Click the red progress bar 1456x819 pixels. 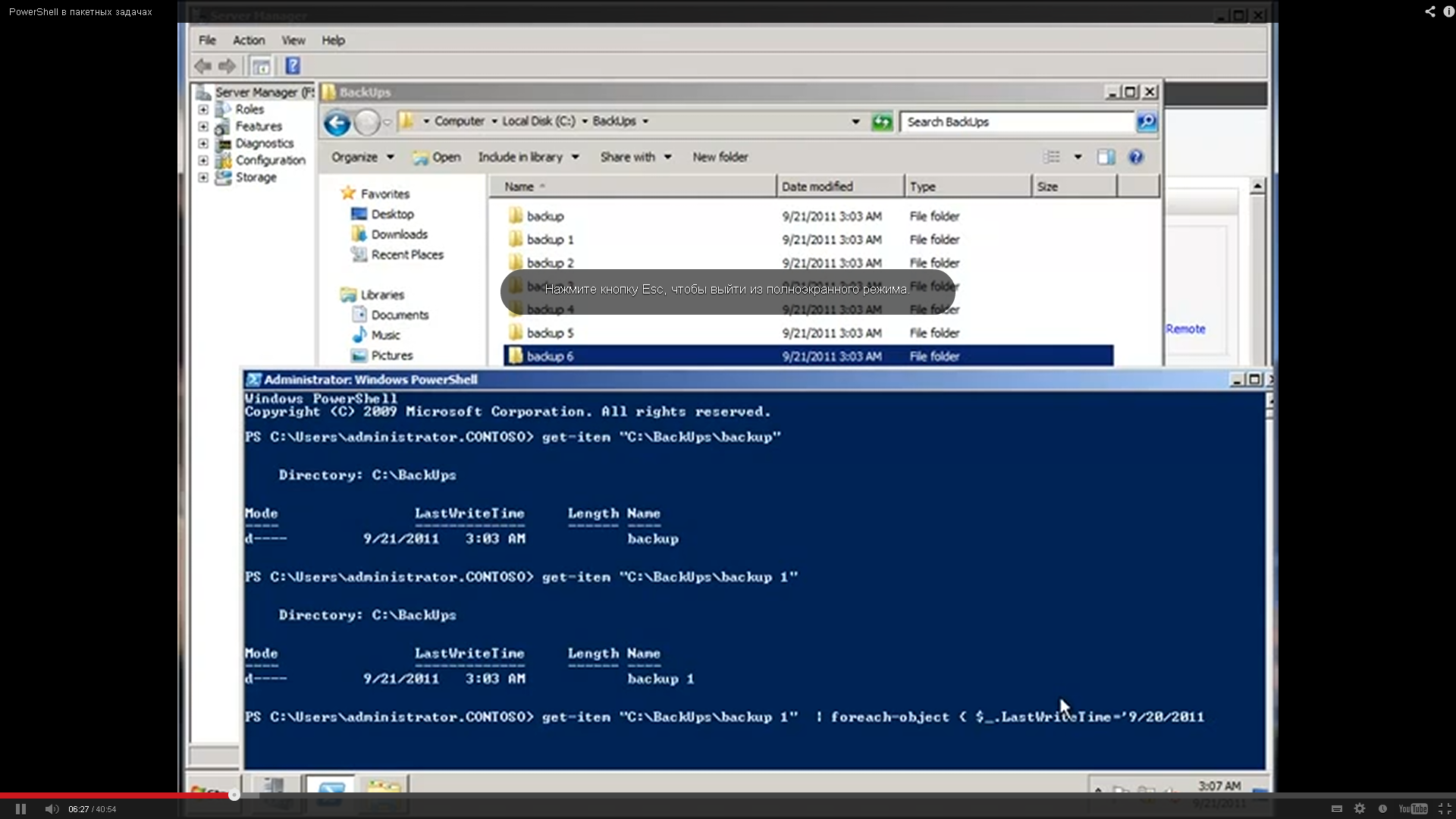click(114, 795)
